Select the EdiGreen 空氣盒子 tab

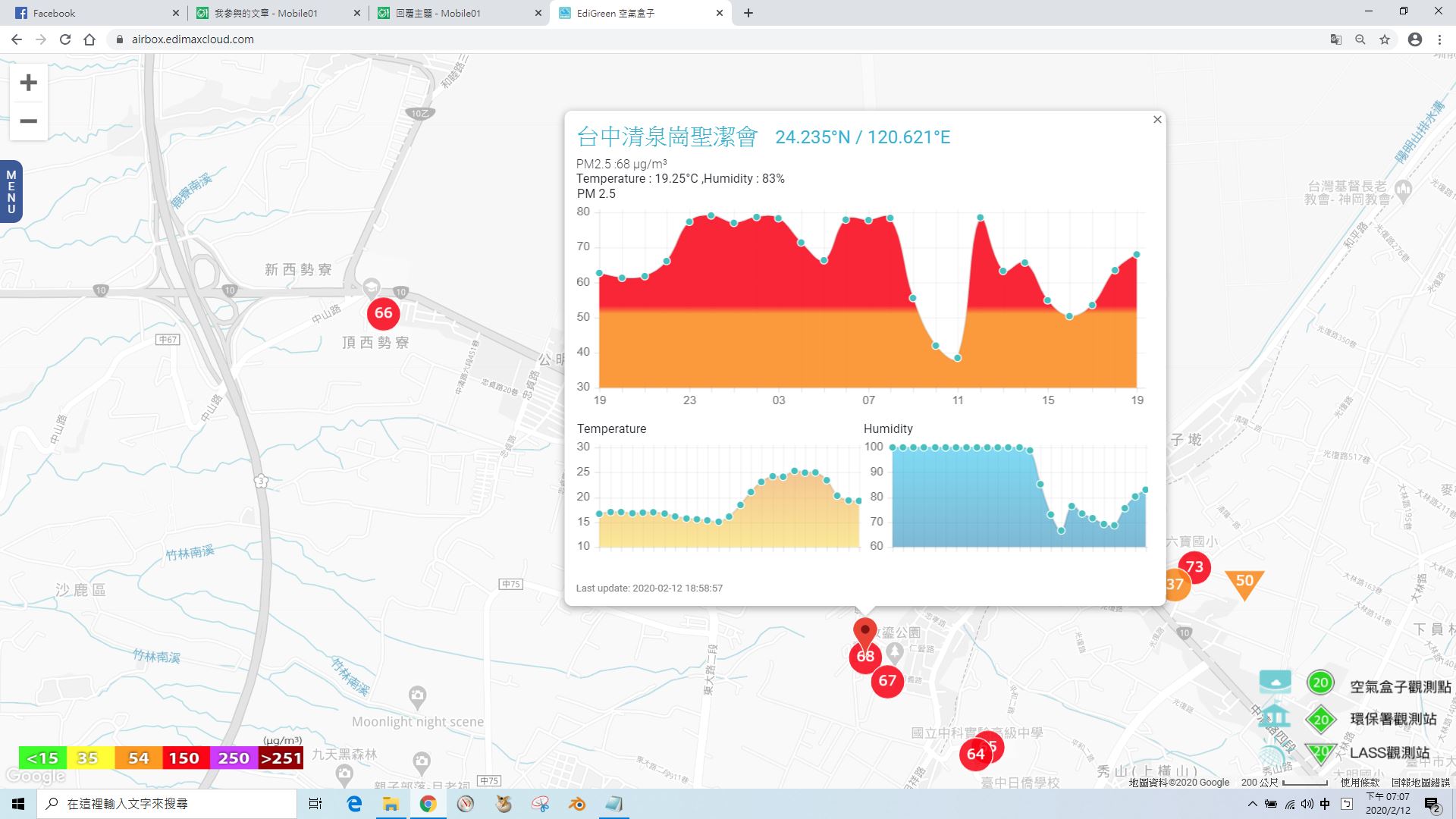641,13
